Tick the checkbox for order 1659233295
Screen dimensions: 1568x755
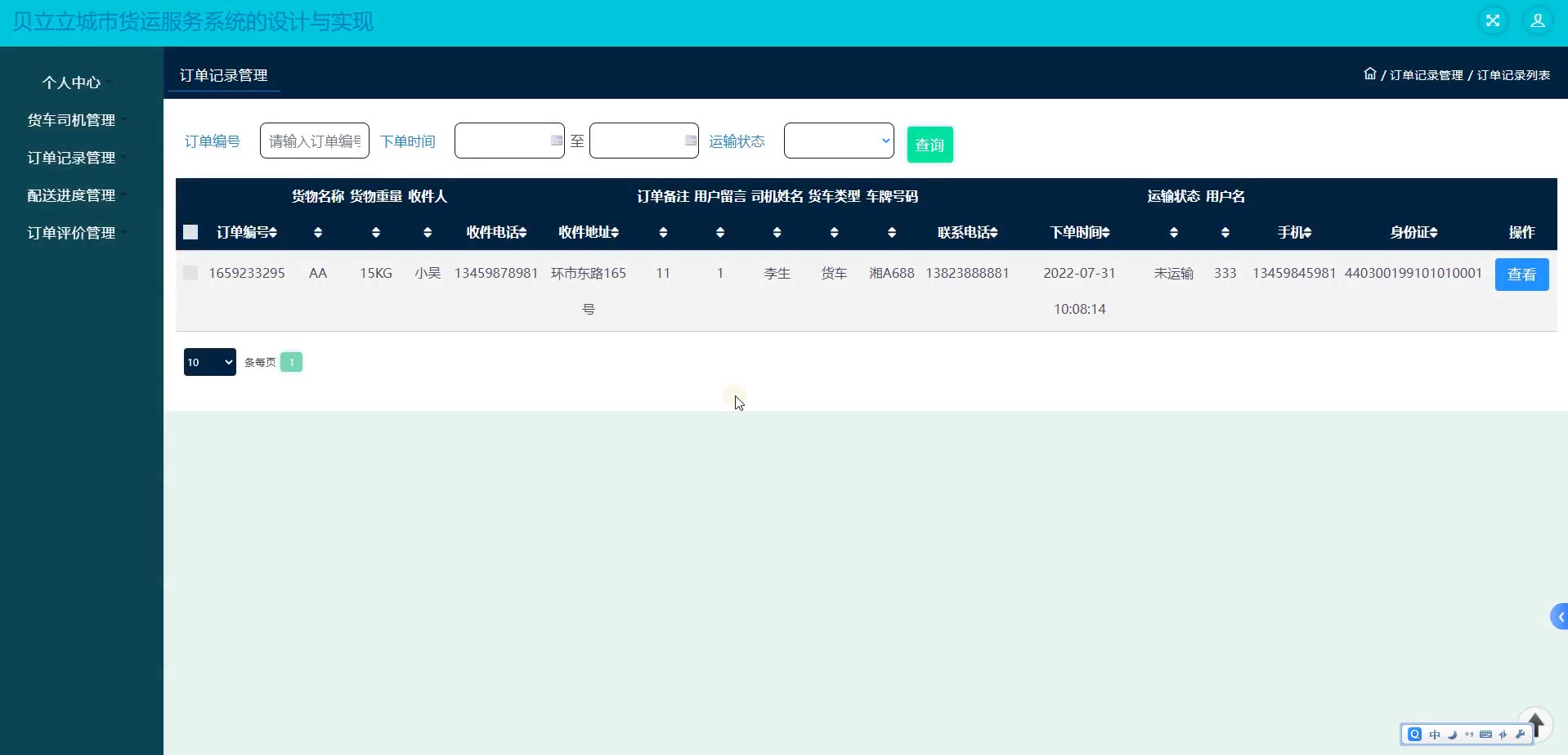(190, 273)
